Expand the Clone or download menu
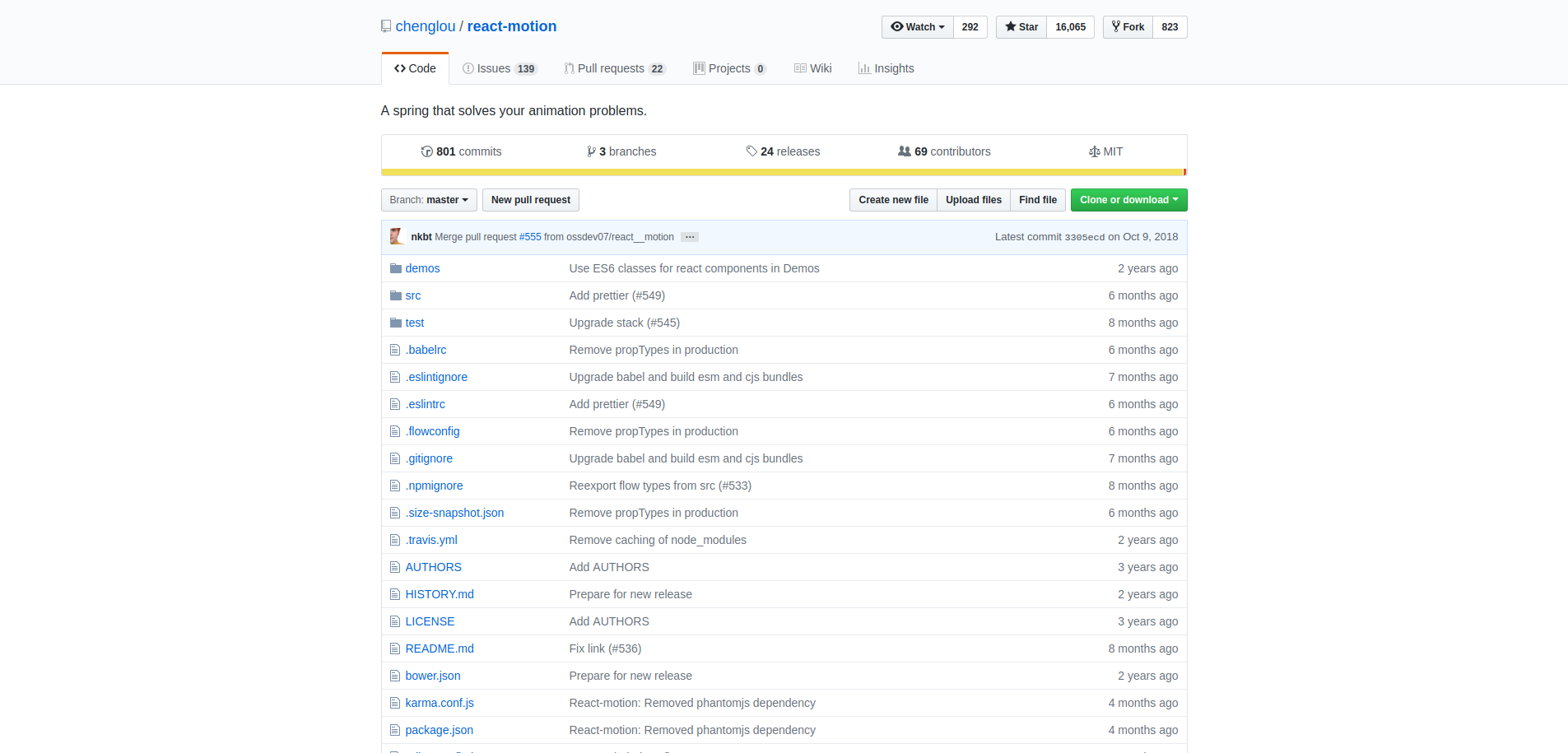Viewport: 1568px width, 753px height. click(1128, 200)
